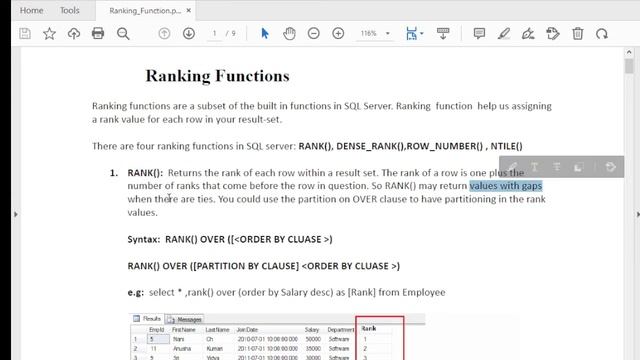Click the vertical scrollbar thumb
The image size is (640, 360).
(x=629, y=66)
